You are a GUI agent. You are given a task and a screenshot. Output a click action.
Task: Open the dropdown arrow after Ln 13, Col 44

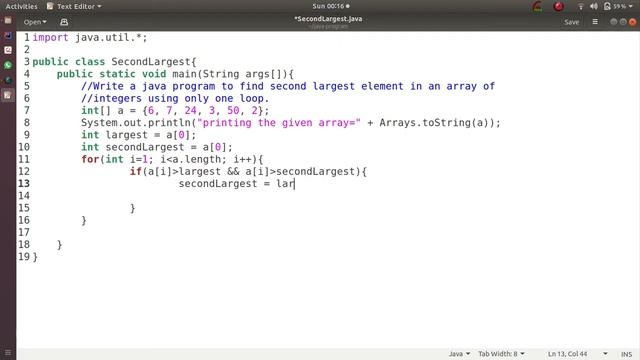(x=605, y=354)
